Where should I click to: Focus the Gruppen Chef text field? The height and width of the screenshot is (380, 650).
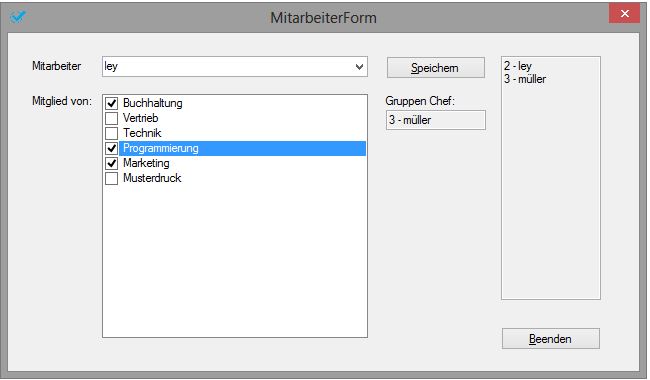436,120
